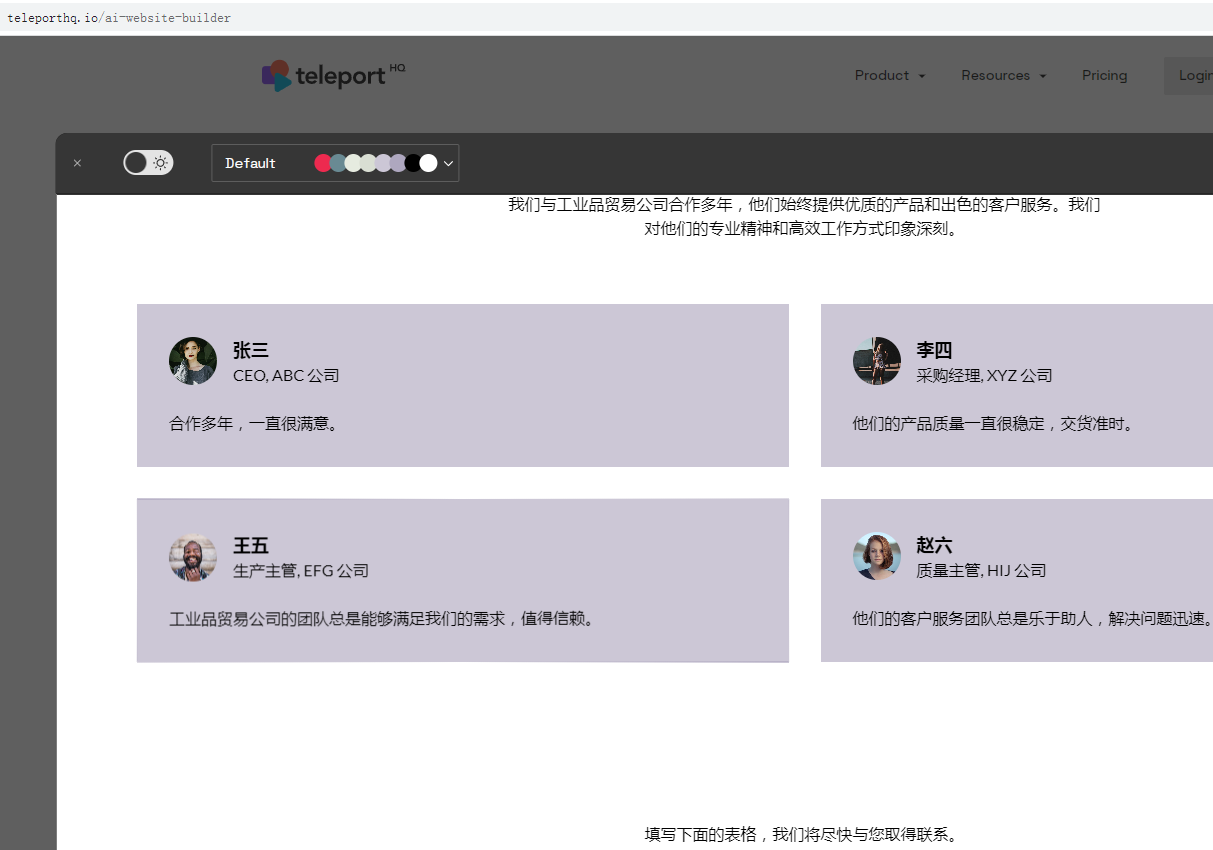Click the Login button

pos(1193,76)
